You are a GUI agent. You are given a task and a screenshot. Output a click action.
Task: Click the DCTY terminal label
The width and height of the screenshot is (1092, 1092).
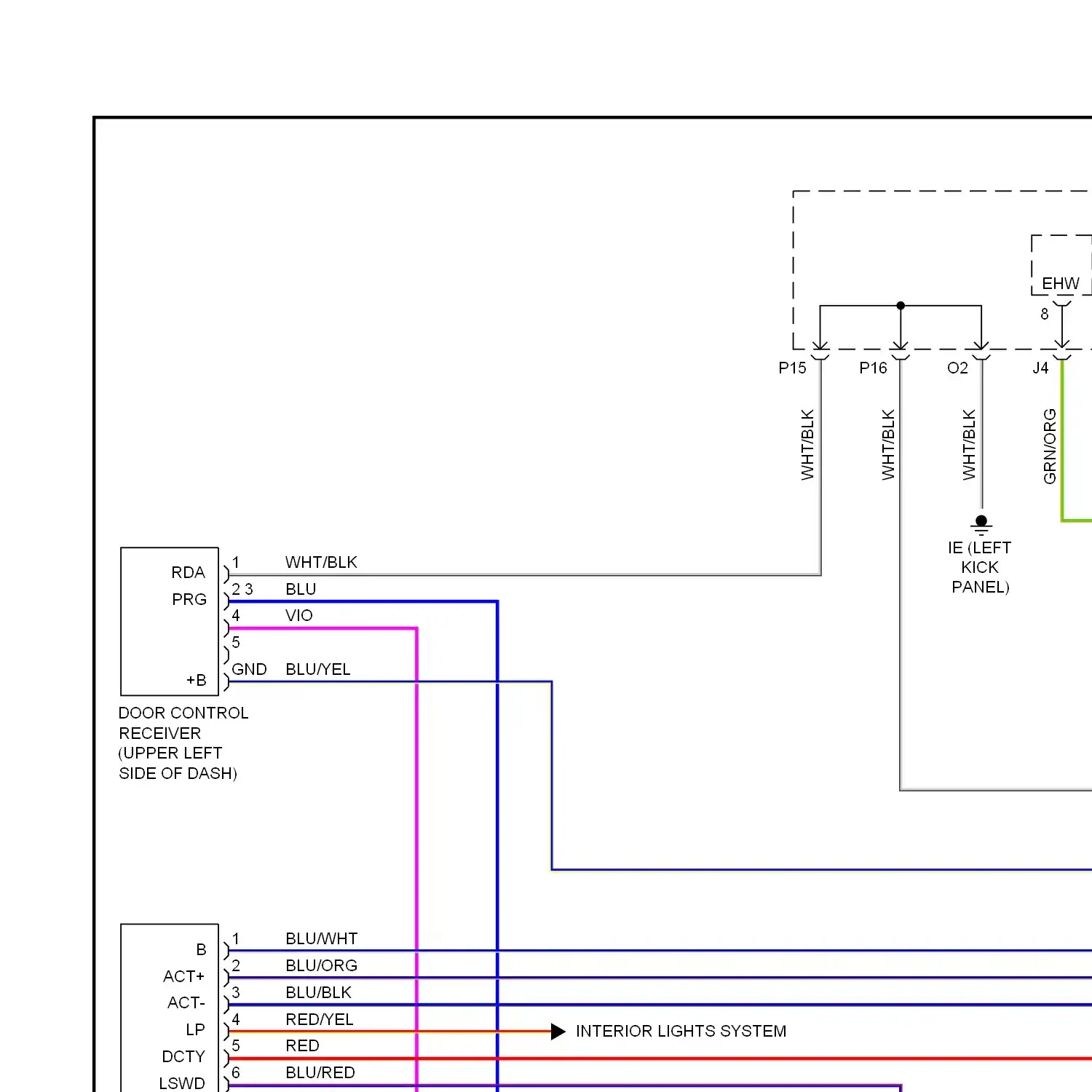183,1056
